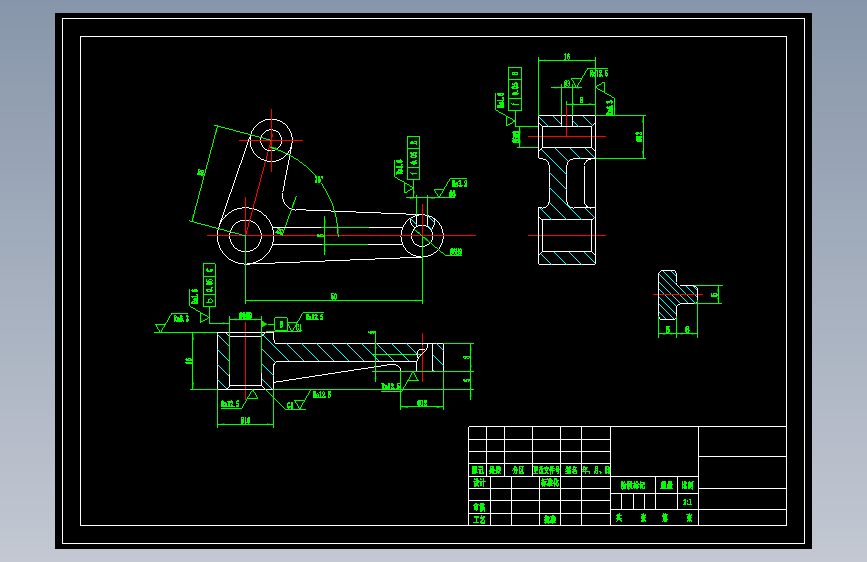Screen dimensions: 867x562
Task: Click the "比例" cell in the title block
Action: pyautogui.click(x=688, y=485)
